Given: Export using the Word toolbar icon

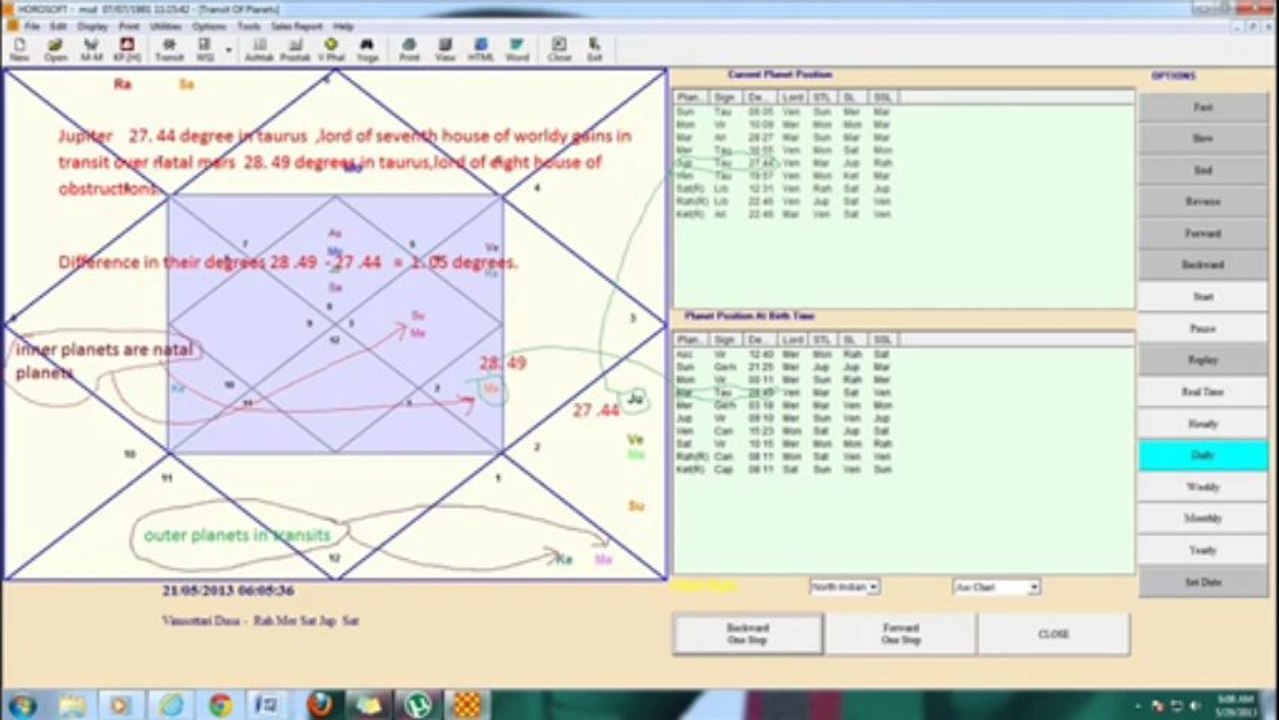Looking at the screenshot, I should (517, 50).
